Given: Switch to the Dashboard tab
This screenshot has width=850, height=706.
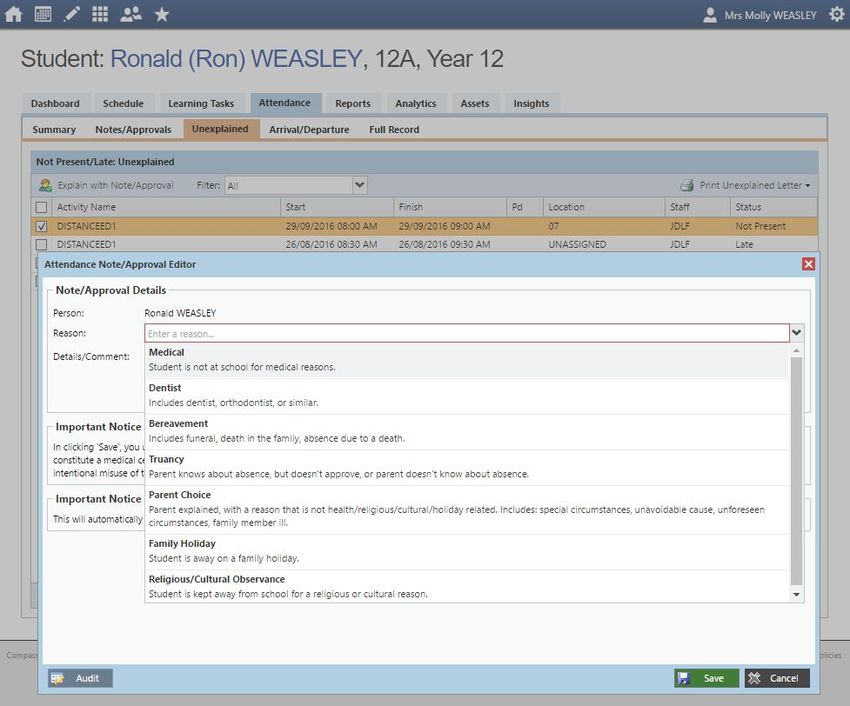Looking at the screenshot, I should [55, 104].
